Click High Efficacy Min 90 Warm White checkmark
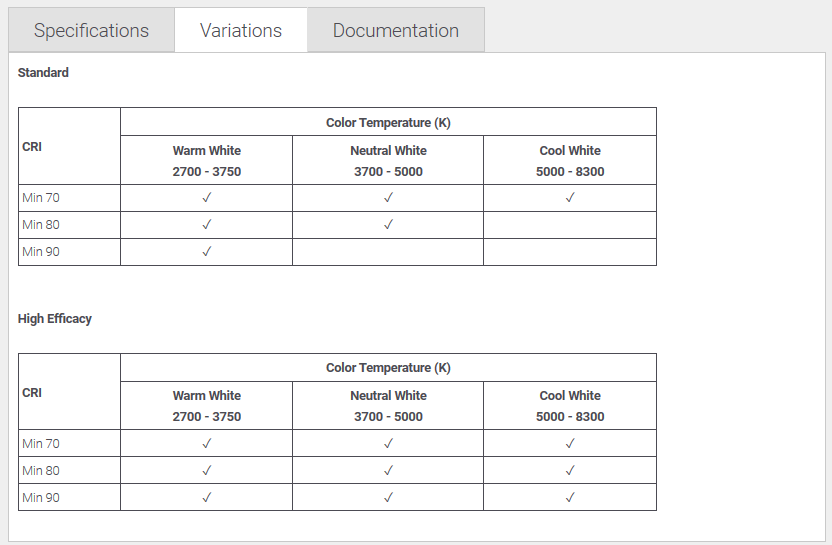Viewport: 832px width, 545px height. pyautogui.click(x=207, y=497)
